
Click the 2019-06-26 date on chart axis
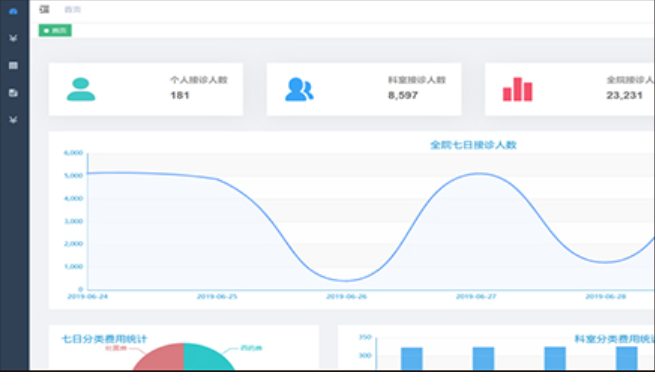click(x=346, y=296)
